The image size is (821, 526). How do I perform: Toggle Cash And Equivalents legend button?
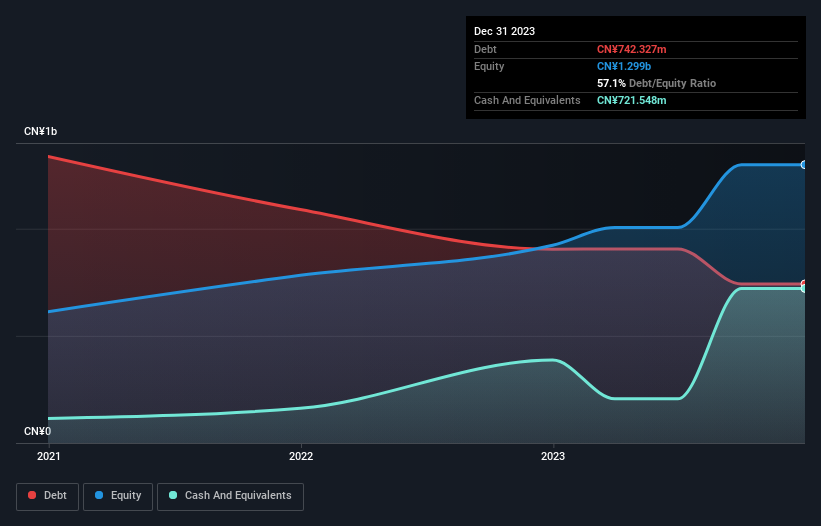pyautogui.click(x=230, y=496)
